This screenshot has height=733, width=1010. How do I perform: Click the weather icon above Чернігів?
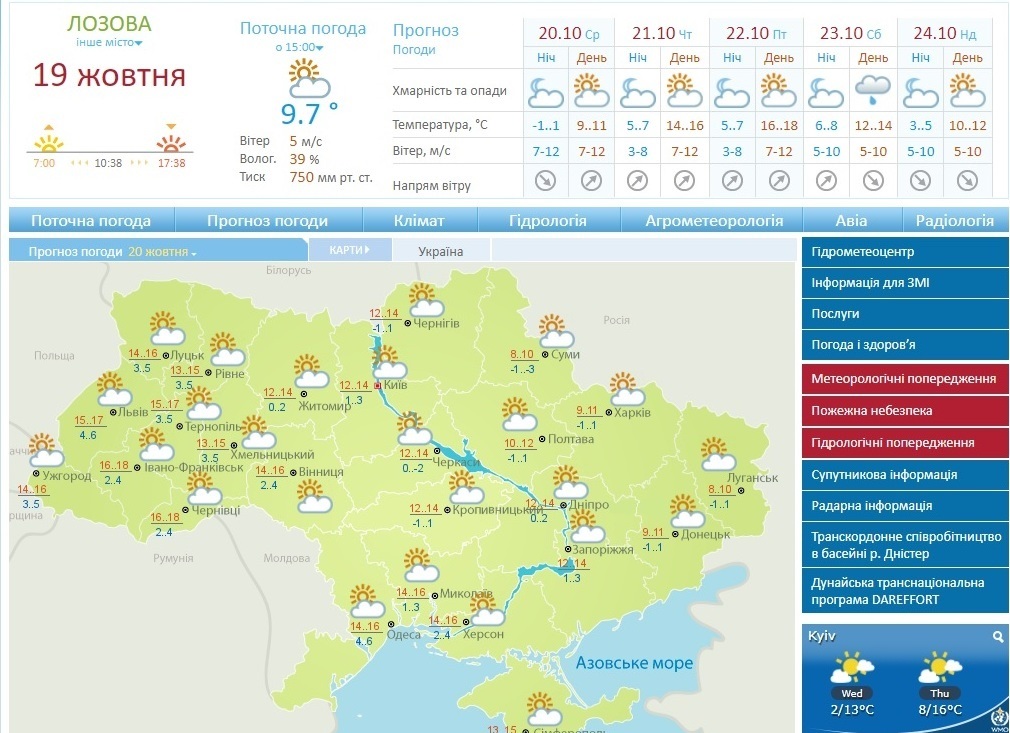(426, 300)
